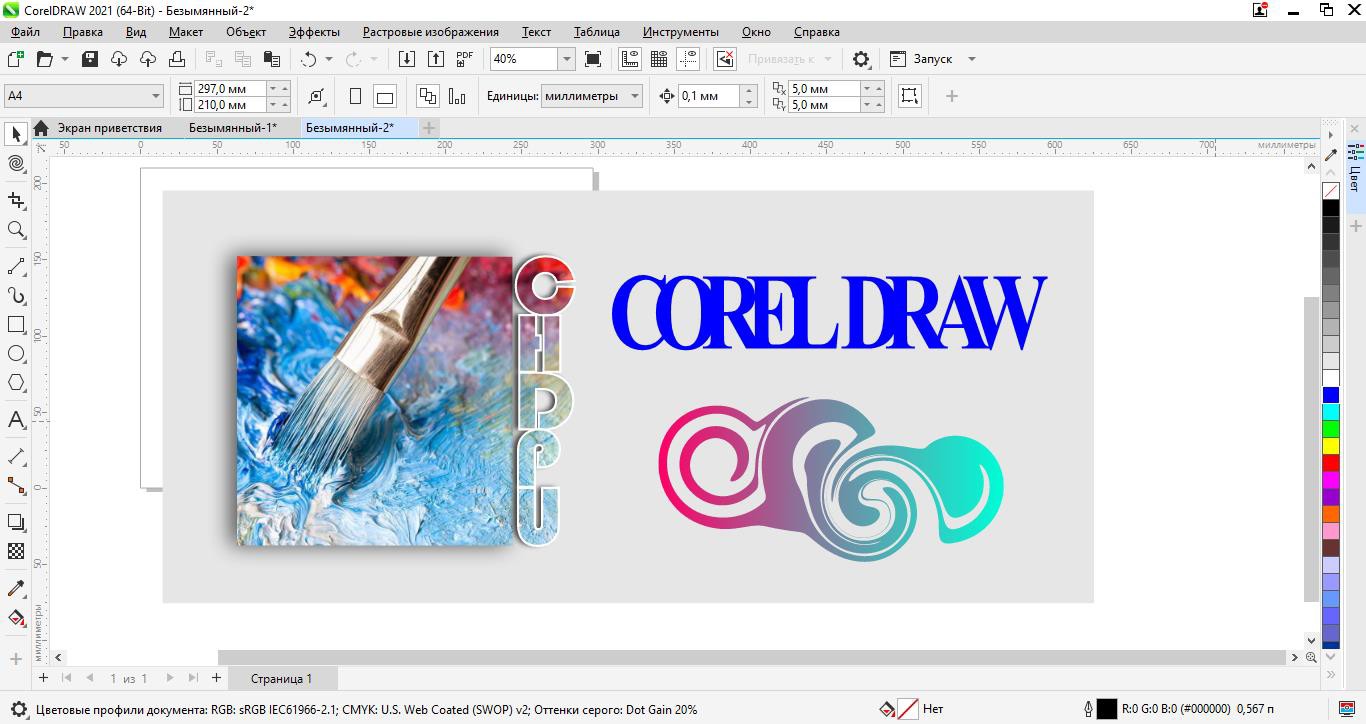Toggle grid display
The width and height of the screenshot is (1366, 724).
click(659, 59)
